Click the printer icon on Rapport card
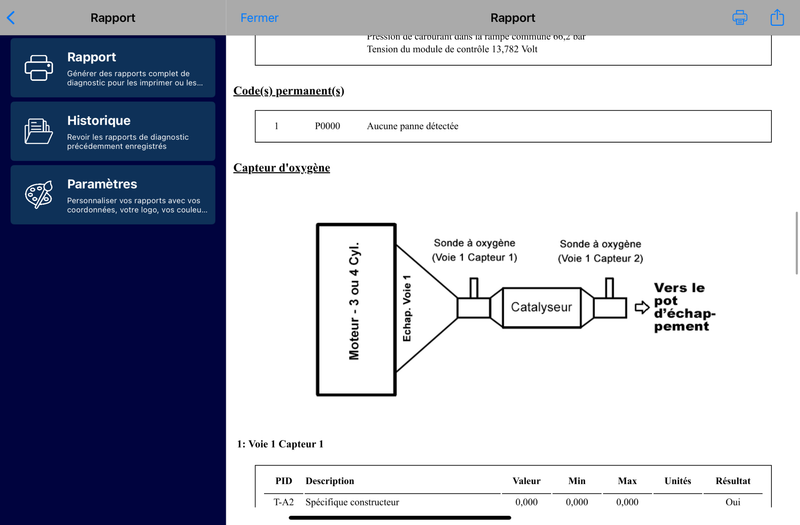 pyautogui.click(x=39, y=68)
